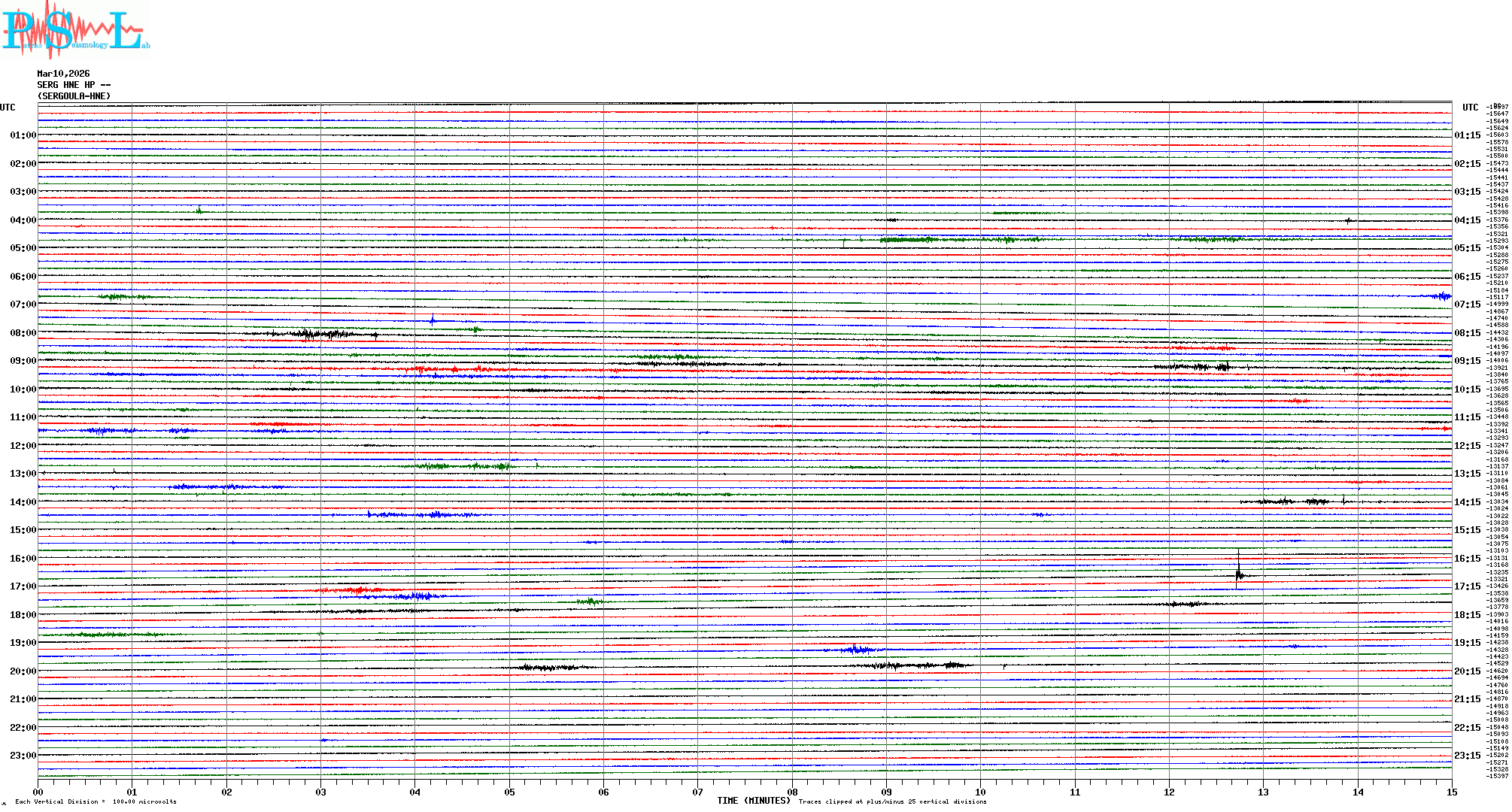The height and width of the screenshot is (812, 1512).
Task: Click minute 09 on the bottom axis
Action: coord(886,792)
